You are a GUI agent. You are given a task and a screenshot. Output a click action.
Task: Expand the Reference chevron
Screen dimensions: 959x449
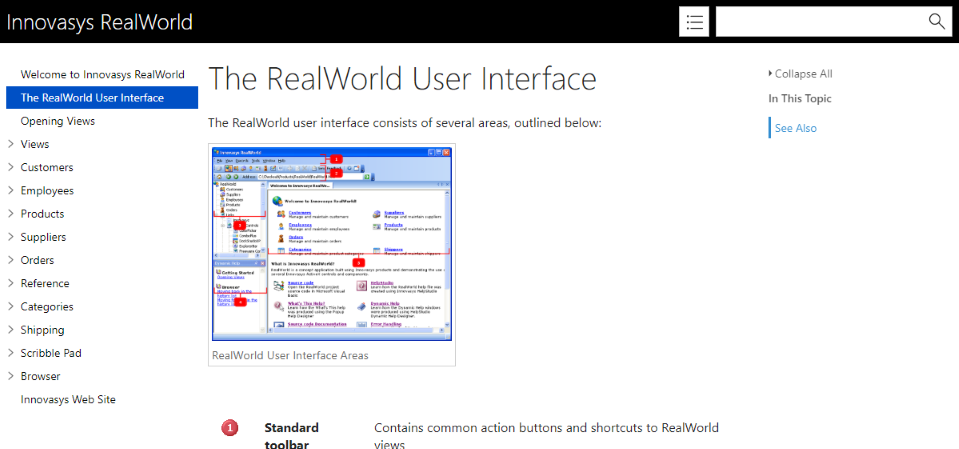(11, 284)
